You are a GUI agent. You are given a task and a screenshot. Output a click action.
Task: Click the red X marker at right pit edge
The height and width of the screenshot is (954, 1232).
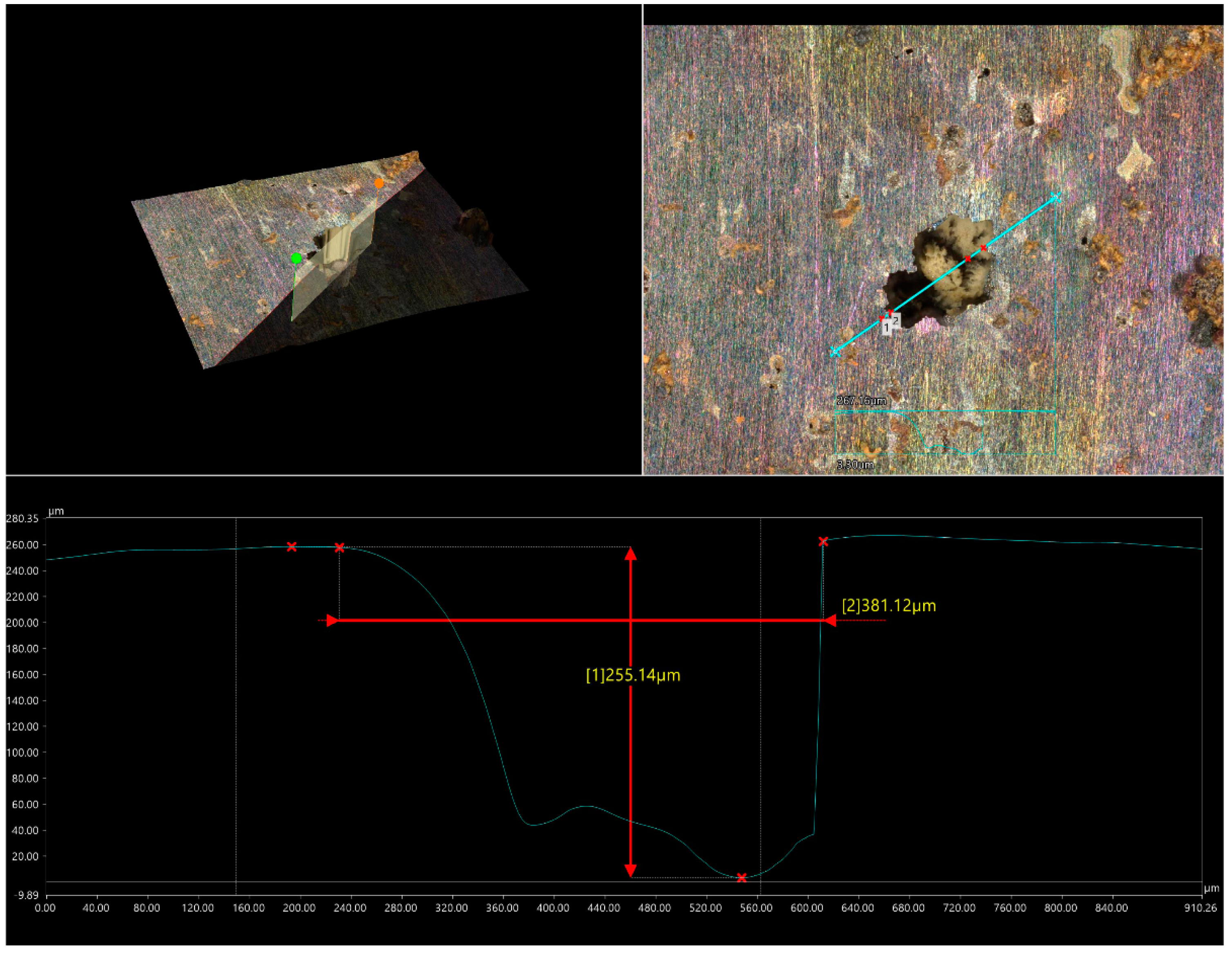point(823,542)
